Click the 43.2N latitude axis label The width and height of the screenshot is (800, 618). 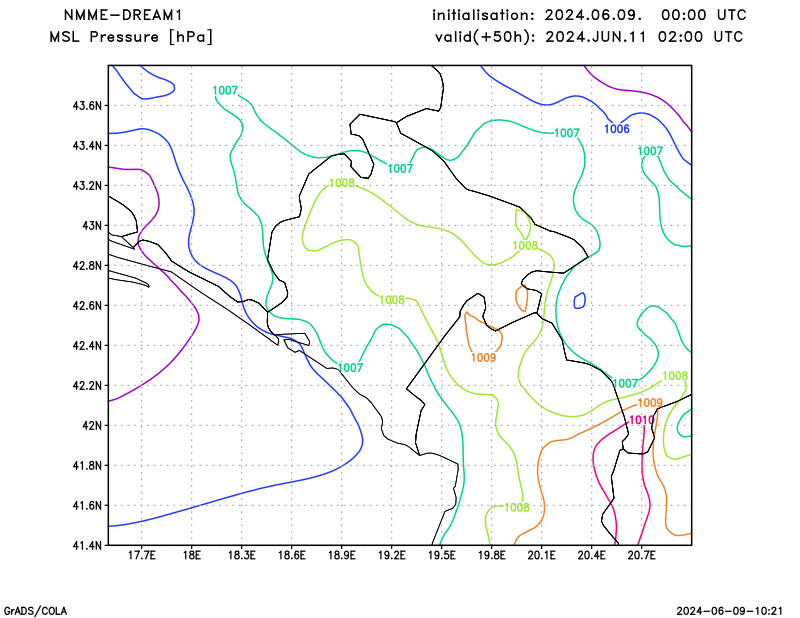coord(87,186)
